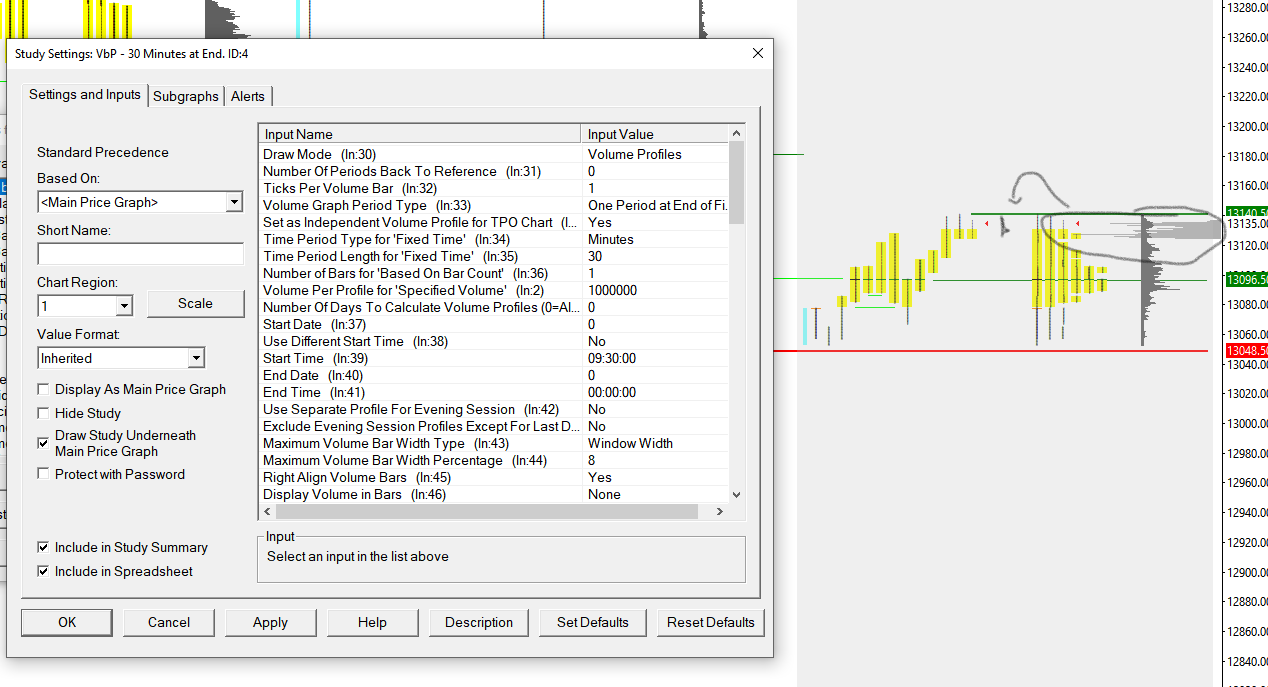1268x687 pixels.
Task: Click Reset Defaults button
Action: pyautogui.click(x=711, y=622)
